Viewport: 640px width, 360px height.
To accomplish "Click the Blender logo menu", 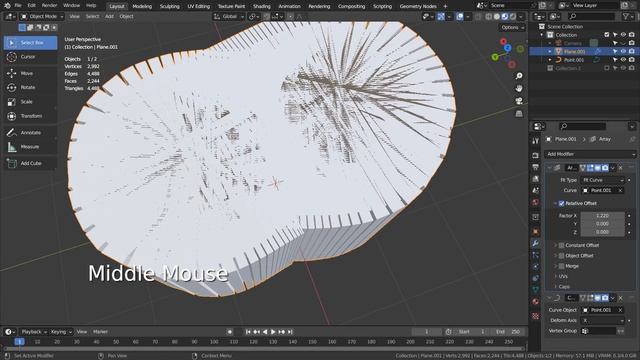I will (7, 6).
